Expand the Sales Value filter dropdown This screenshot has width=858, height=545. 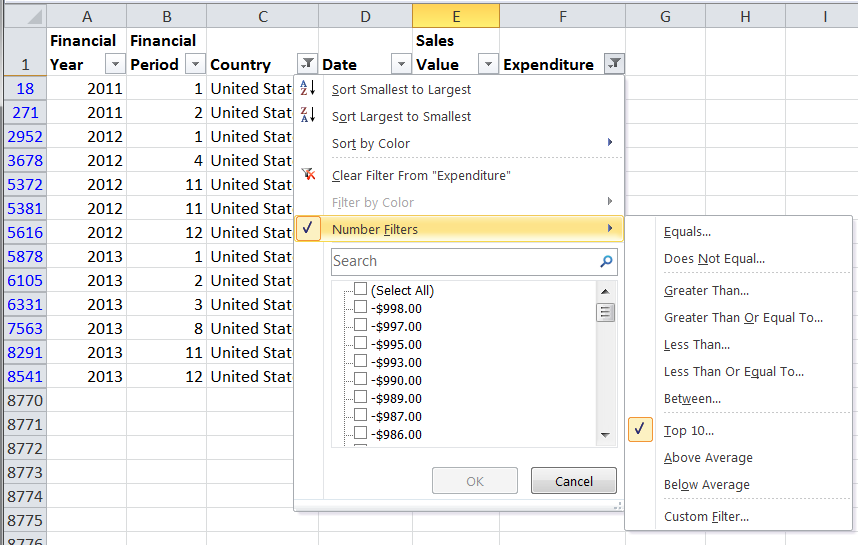pyautogui.click(x=487, y=64)
